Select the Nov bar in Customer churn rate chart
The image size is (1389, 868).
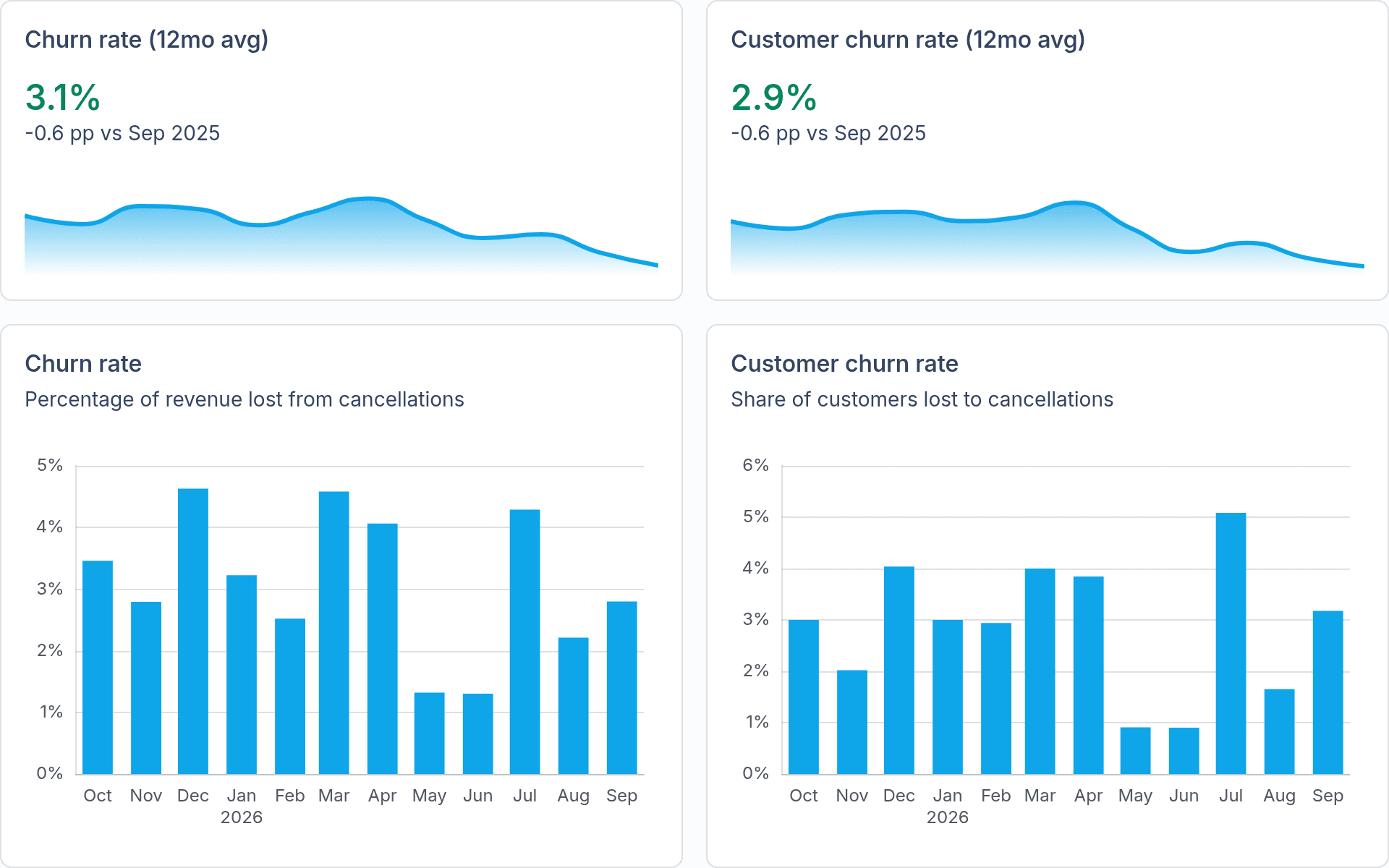[x=852, y=722]
